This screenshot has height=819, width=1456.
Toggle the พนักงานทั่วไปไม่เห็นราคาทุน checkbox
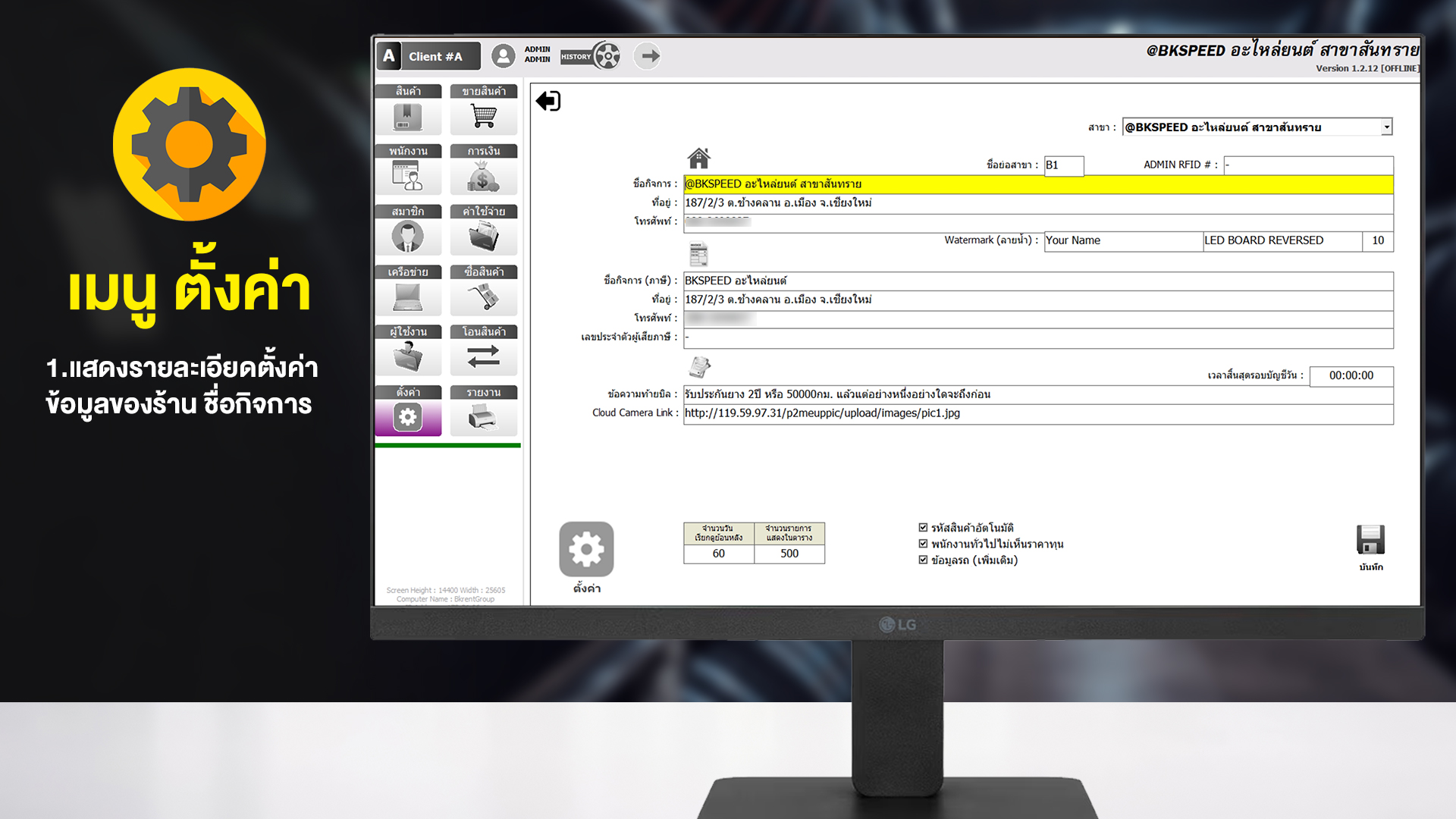(x=923, y=544)
